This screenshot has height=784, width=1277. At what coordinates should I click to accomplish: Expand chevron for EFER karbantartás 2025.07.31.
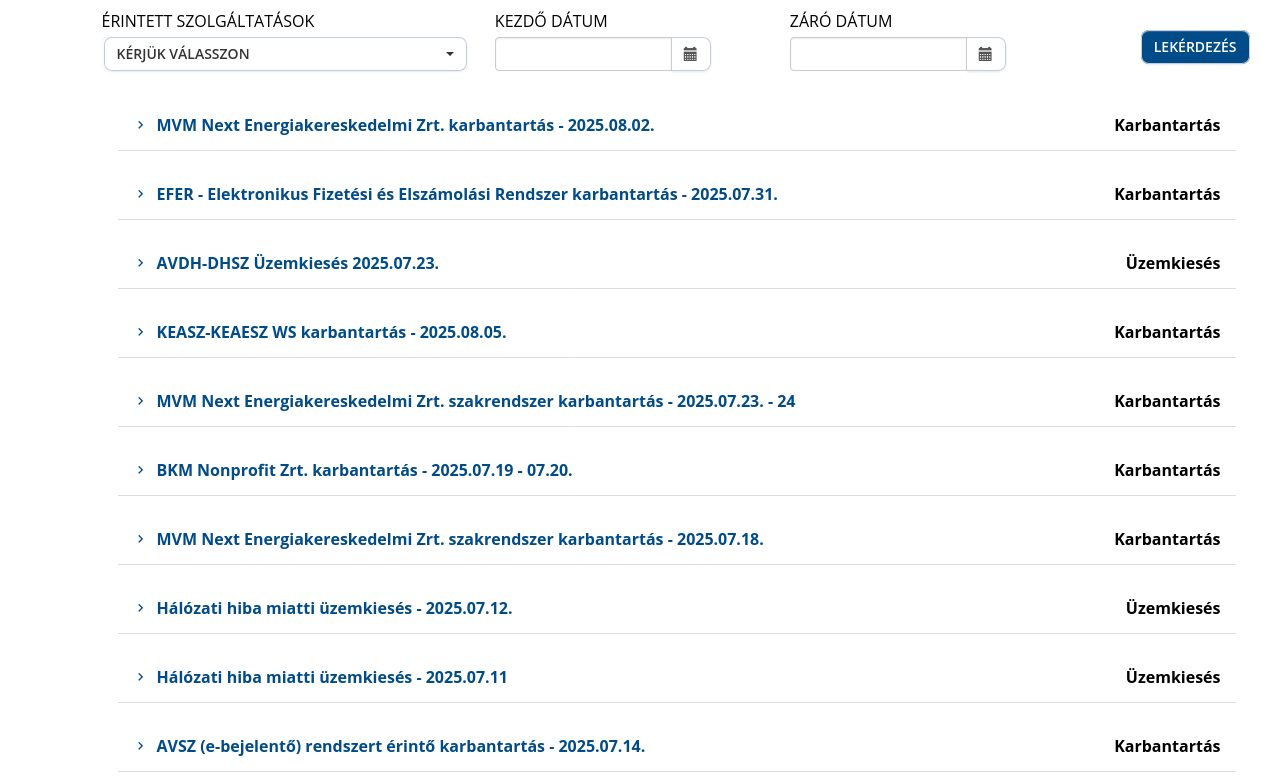click(141, 194)
